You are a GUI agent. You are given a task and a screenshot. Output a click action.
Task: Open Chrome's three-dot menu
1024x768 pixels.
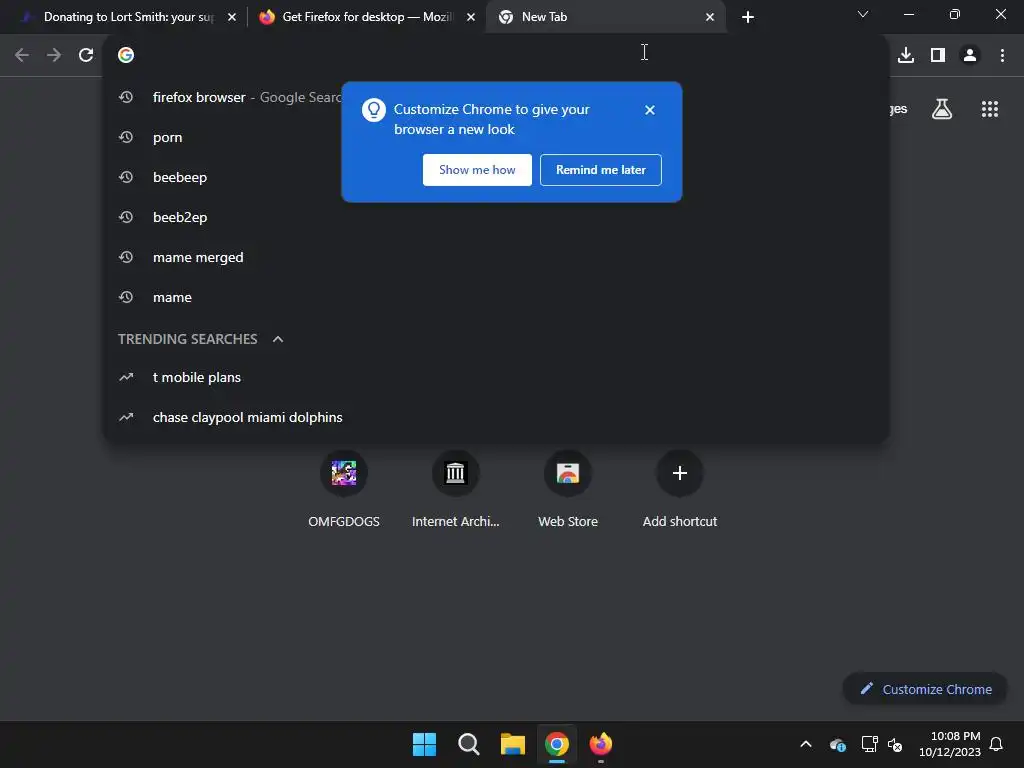(x=1002, y=56)
